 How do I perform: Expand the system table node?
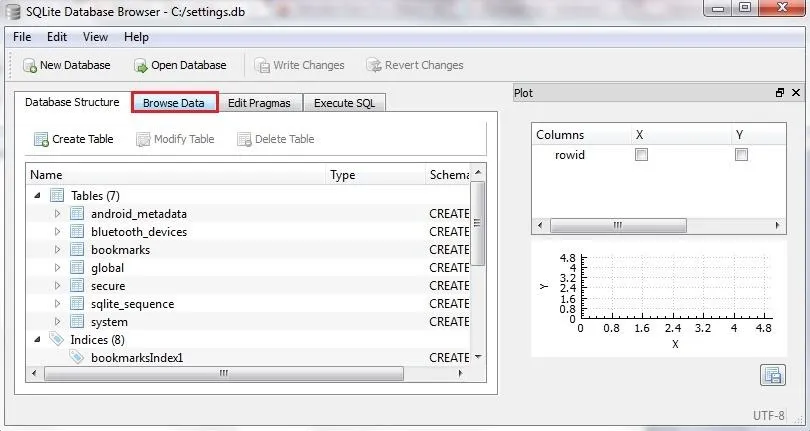click(57, 322)
